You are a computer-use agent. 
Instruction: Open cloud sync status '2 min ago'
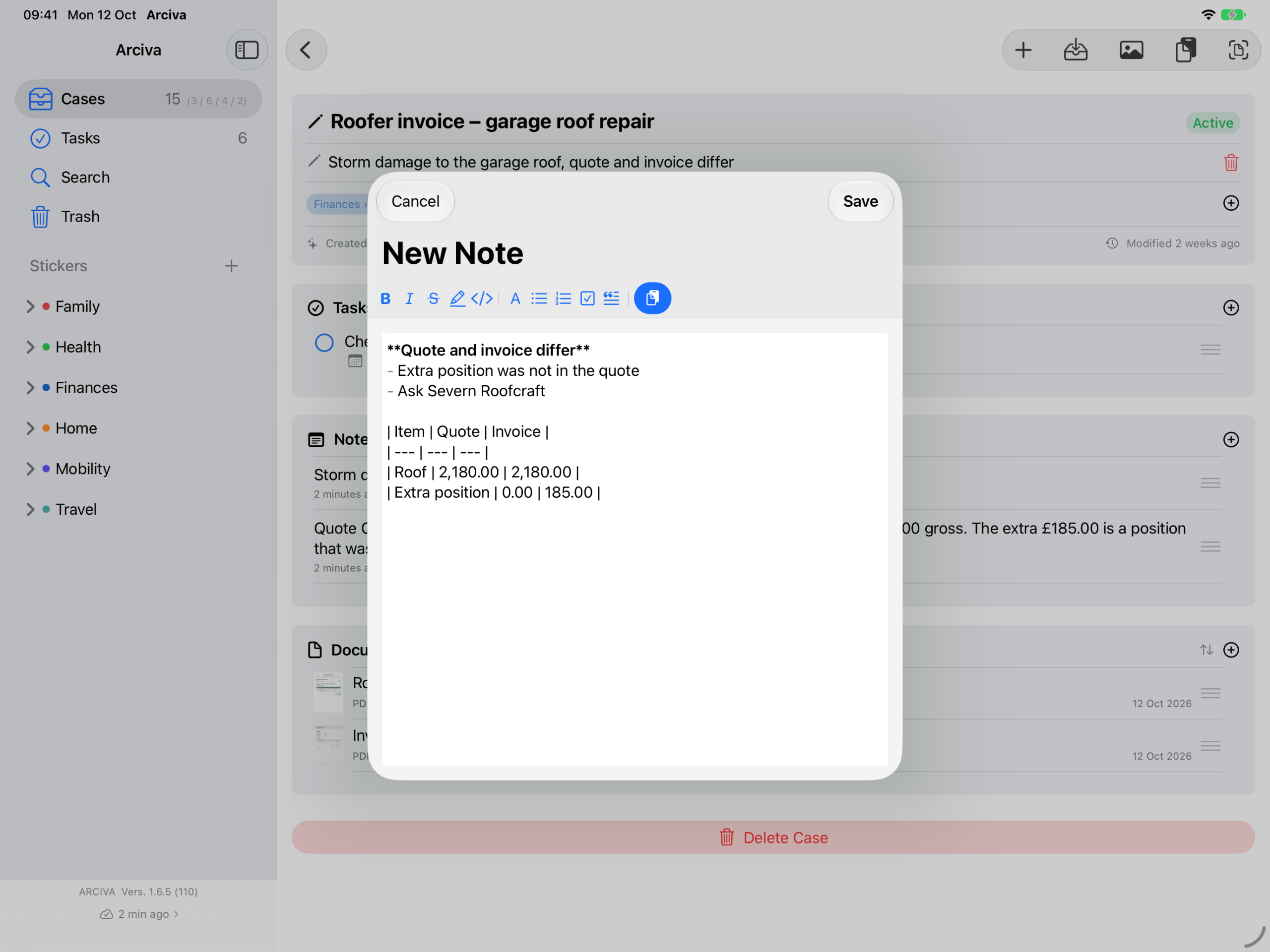click(139, 913)
